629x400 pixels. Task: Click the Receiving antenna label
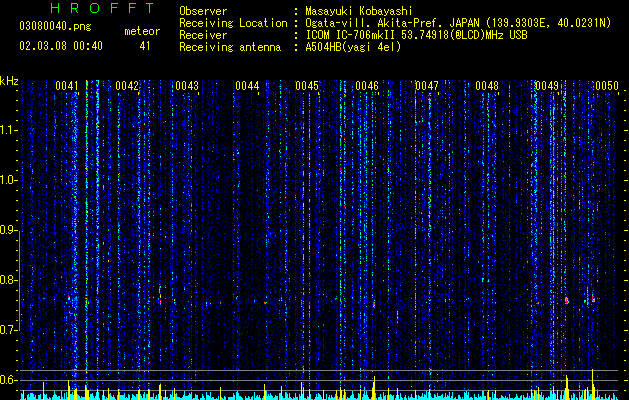[x=230, y=47]
